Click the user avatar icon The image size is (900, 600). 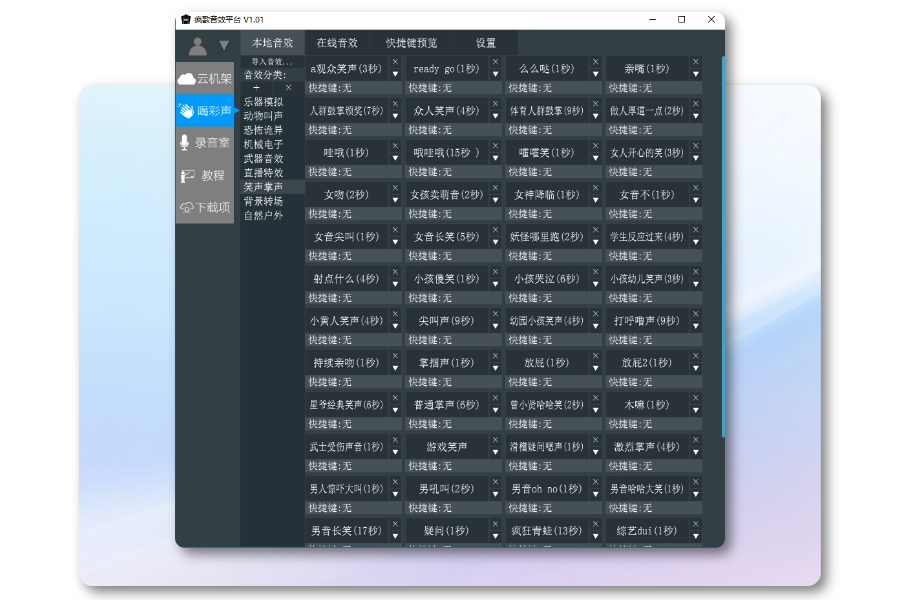[x=197, y=43]
